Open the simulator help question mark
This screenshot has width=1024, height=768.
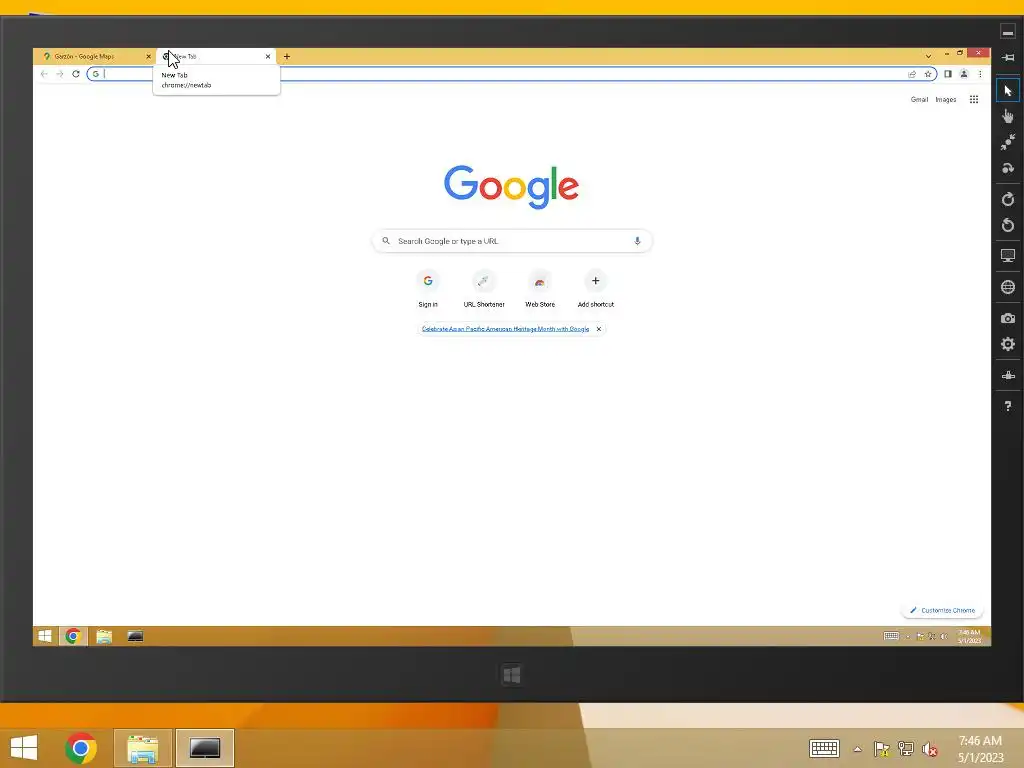tap(1008, 406)
